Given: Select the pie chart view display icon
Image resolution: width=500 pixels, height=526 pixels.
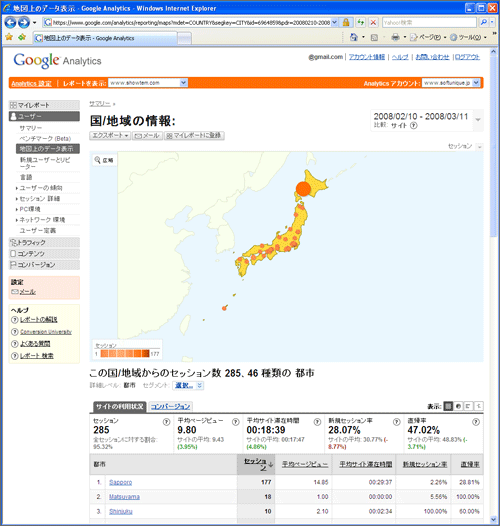Looking at the screenshot, I should tap(458, 406).
